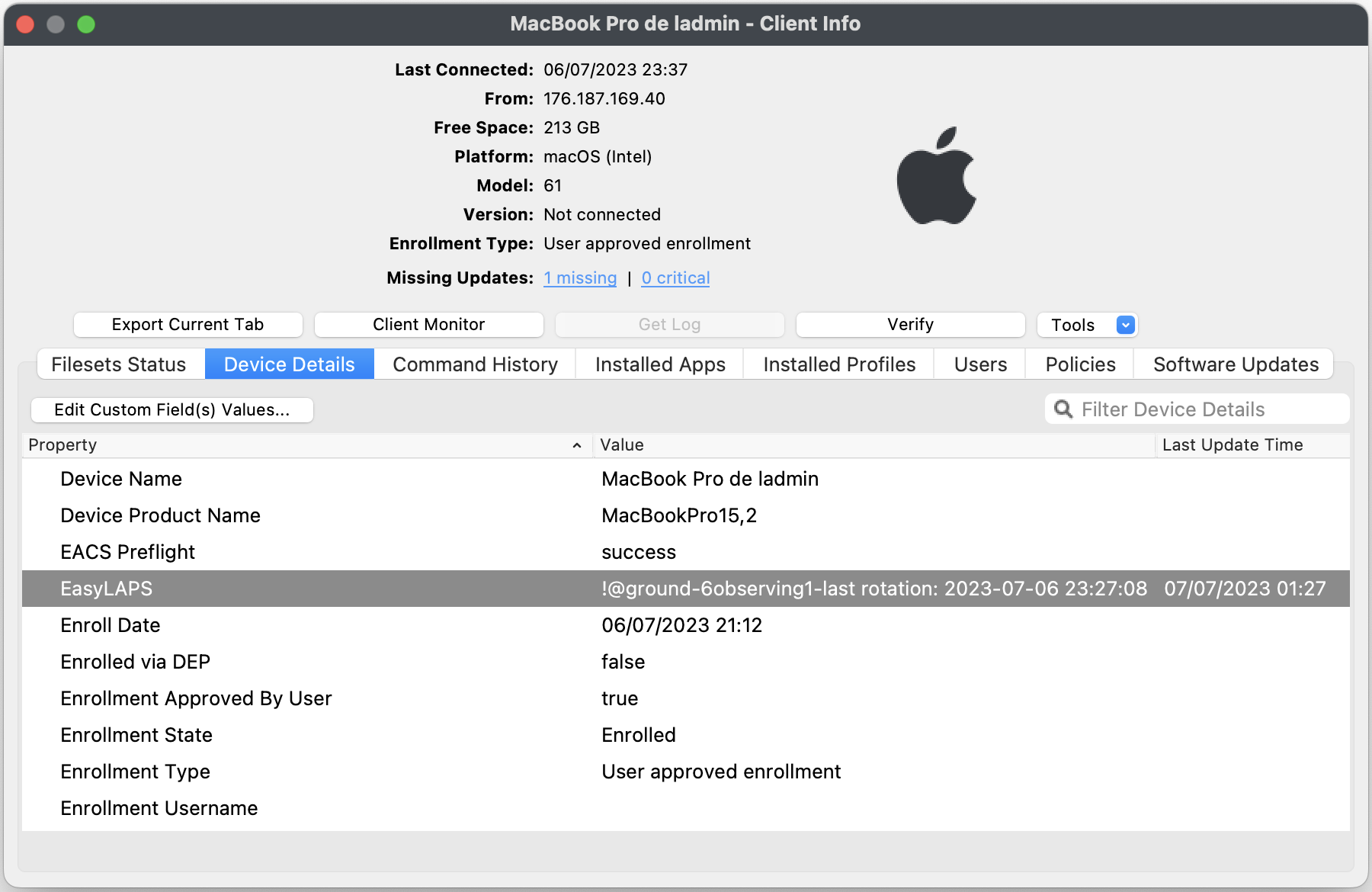This screenshot has width=1372, height=892.
Task: Select Enrollment Approved By User row
Action: (x=686, y=698)
